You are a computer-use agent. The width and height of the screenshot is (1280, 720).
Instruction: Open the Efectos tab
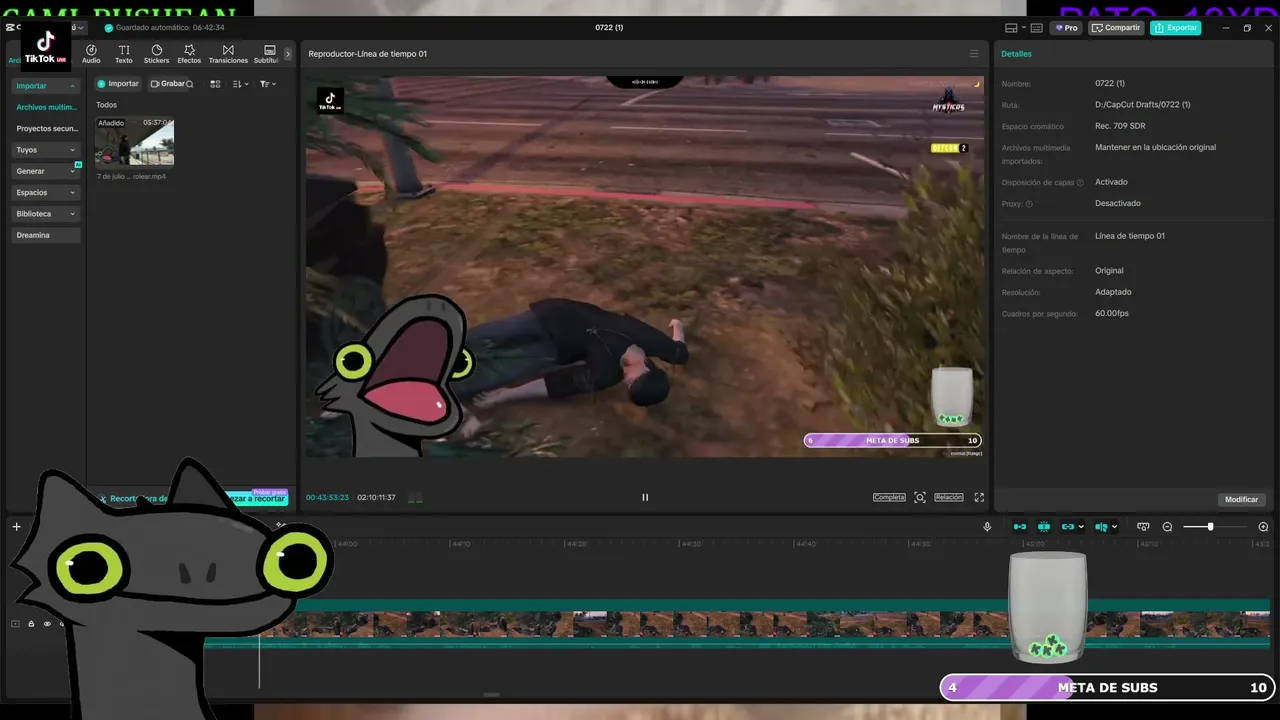coord(189,54)
